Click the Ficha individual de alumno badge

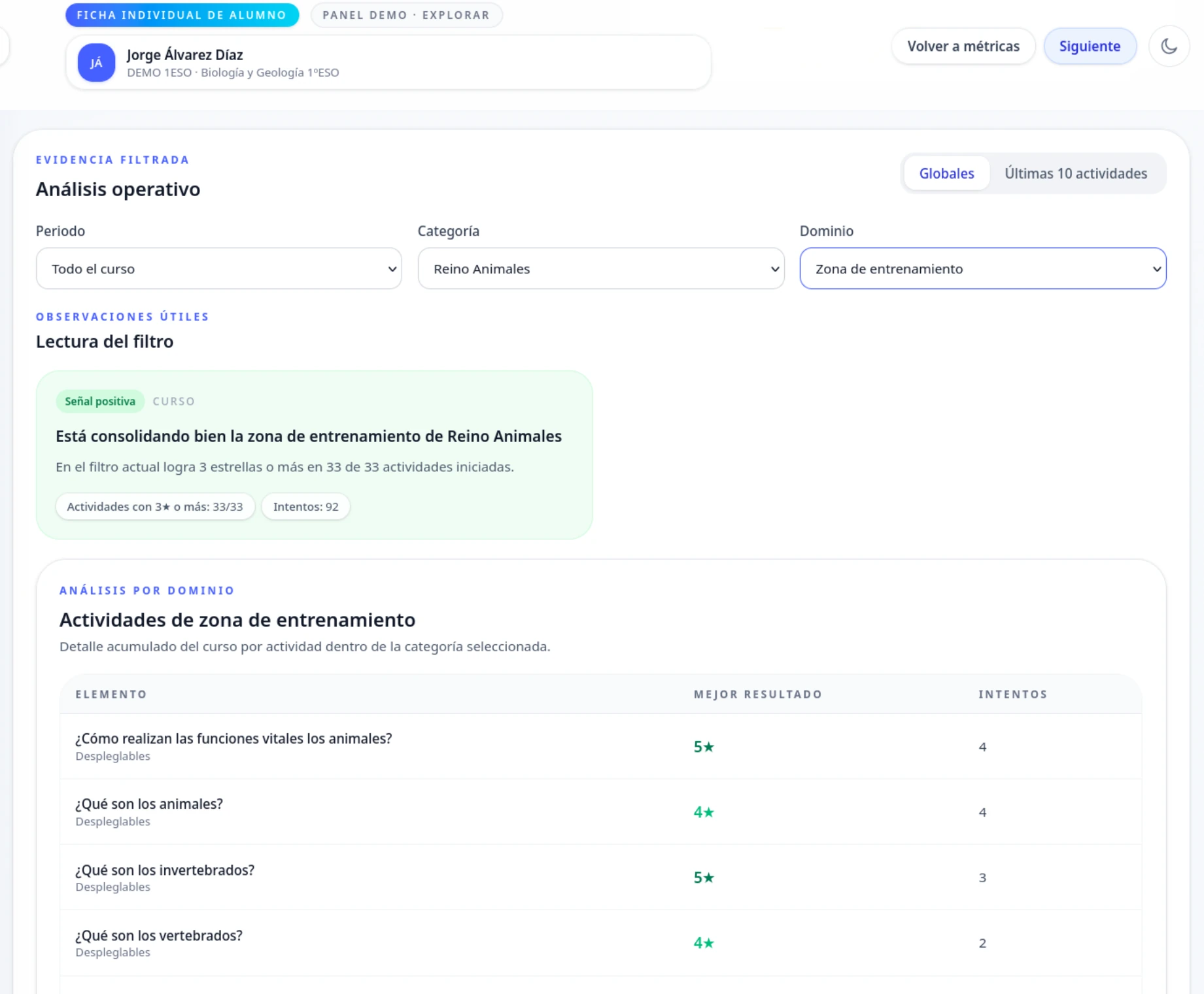[x=182, y=15]
